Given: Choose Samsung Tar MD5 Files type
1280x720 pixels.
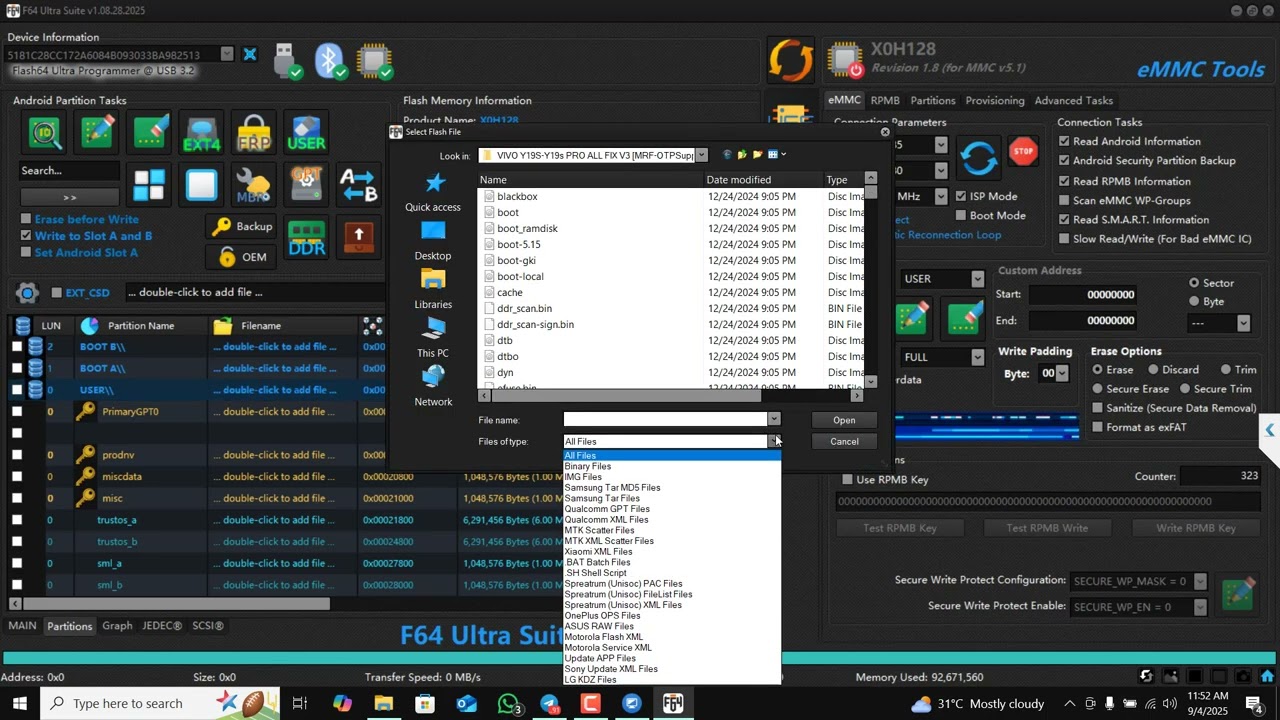Looking at the screenshot, I should (612, 488).
